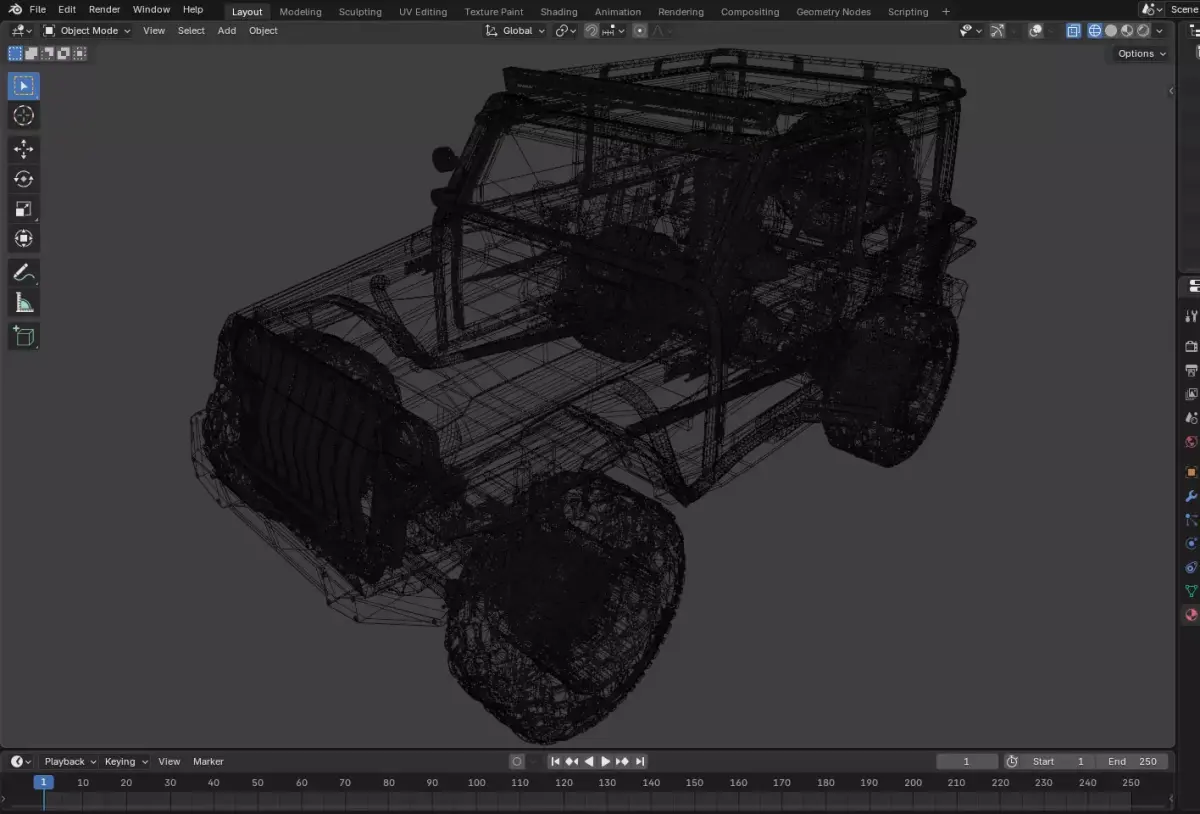Open the viewport Add menu
This screenshot has width=1200, height=814.
[x=227, y=31]
